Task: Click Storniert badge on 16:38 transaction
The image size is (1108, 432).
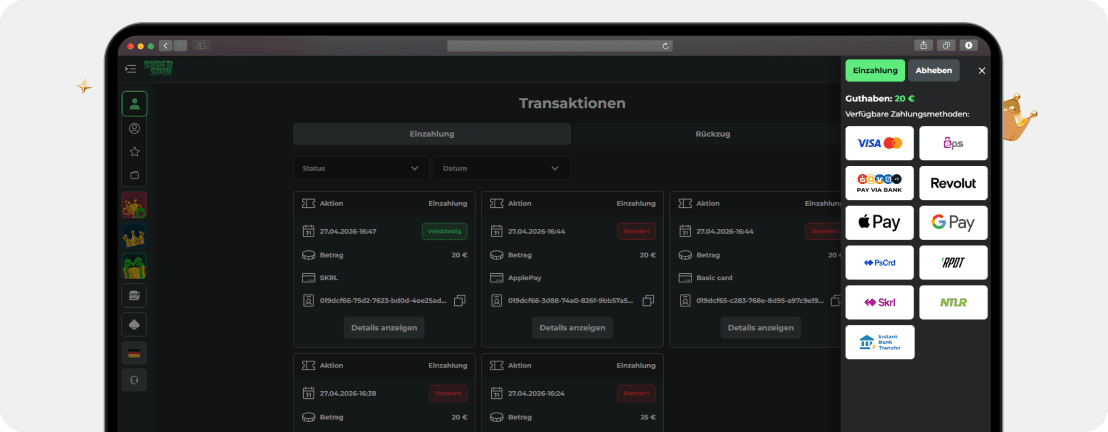Action: 448,393
